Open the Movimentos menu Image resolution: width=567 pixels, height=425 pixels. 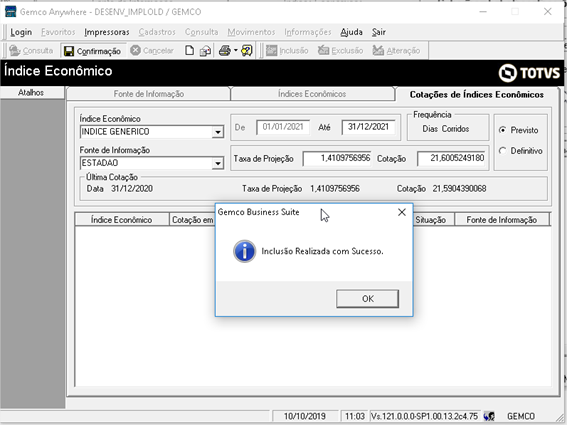[251, 32]
